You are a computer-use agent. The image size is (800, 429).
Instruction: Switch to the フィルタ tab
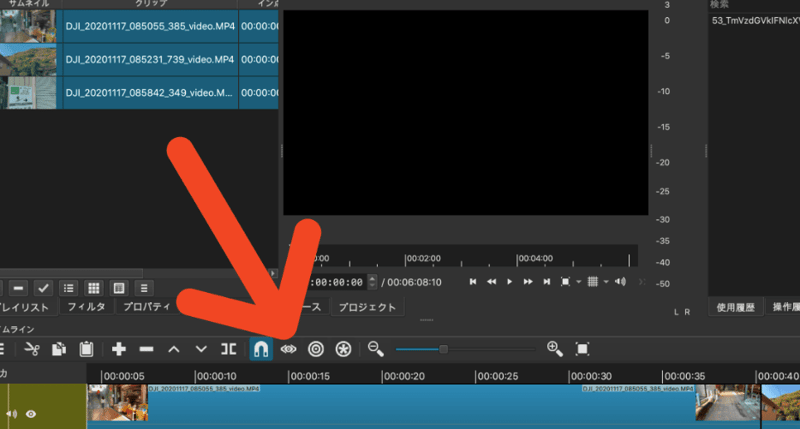tap(86, 307)
